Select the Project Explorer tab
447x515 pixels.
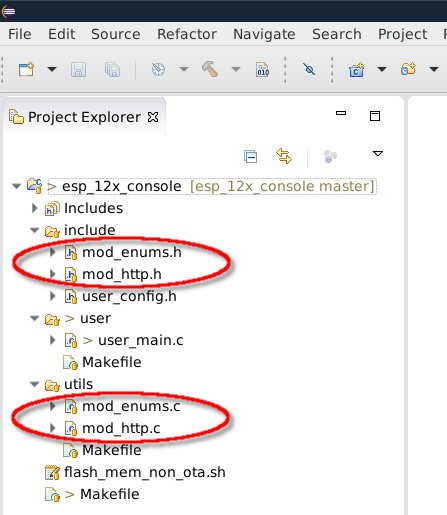tap(84, 117)
